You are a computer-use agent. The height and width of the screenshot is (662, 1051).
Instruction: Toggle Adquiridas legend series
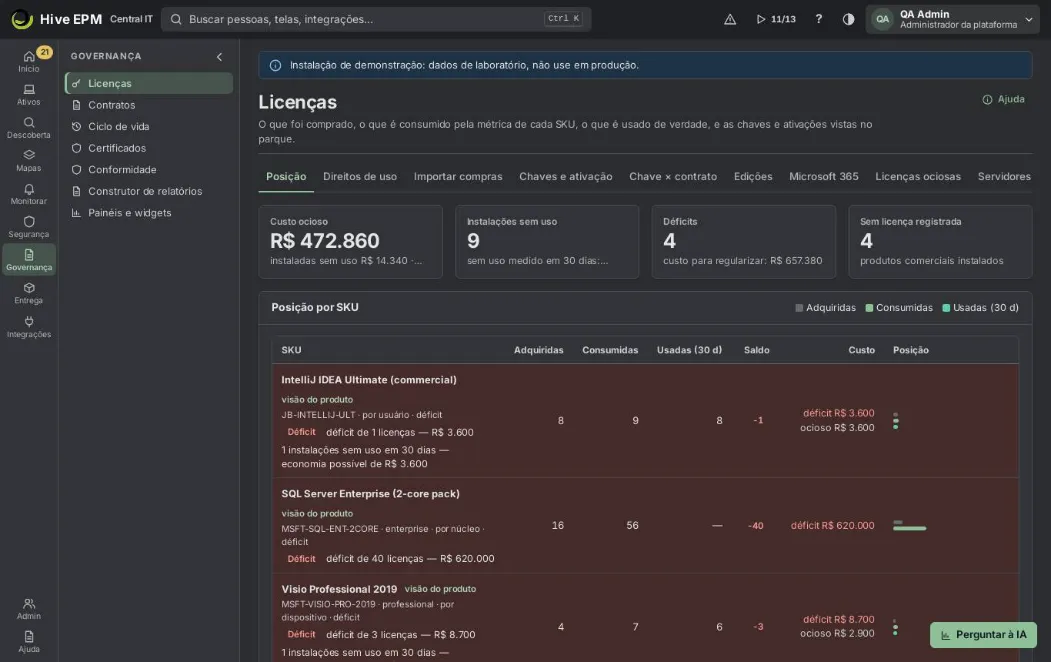[x=825, y=308]
